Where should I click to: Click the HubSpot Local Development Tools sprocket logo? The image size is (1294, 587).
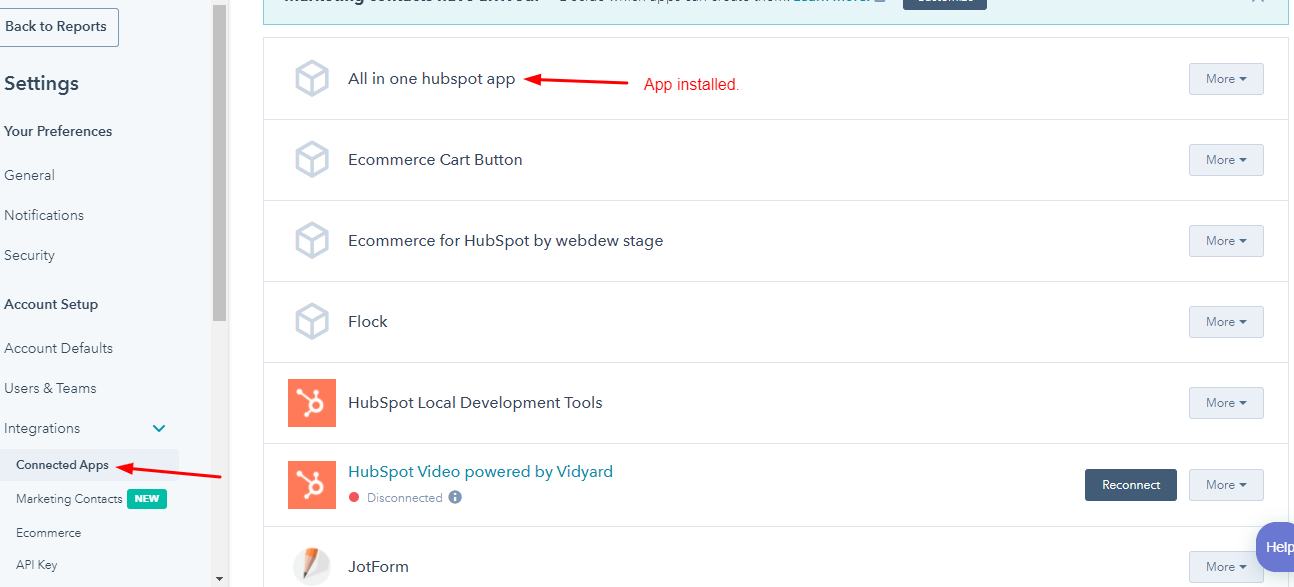312,403
